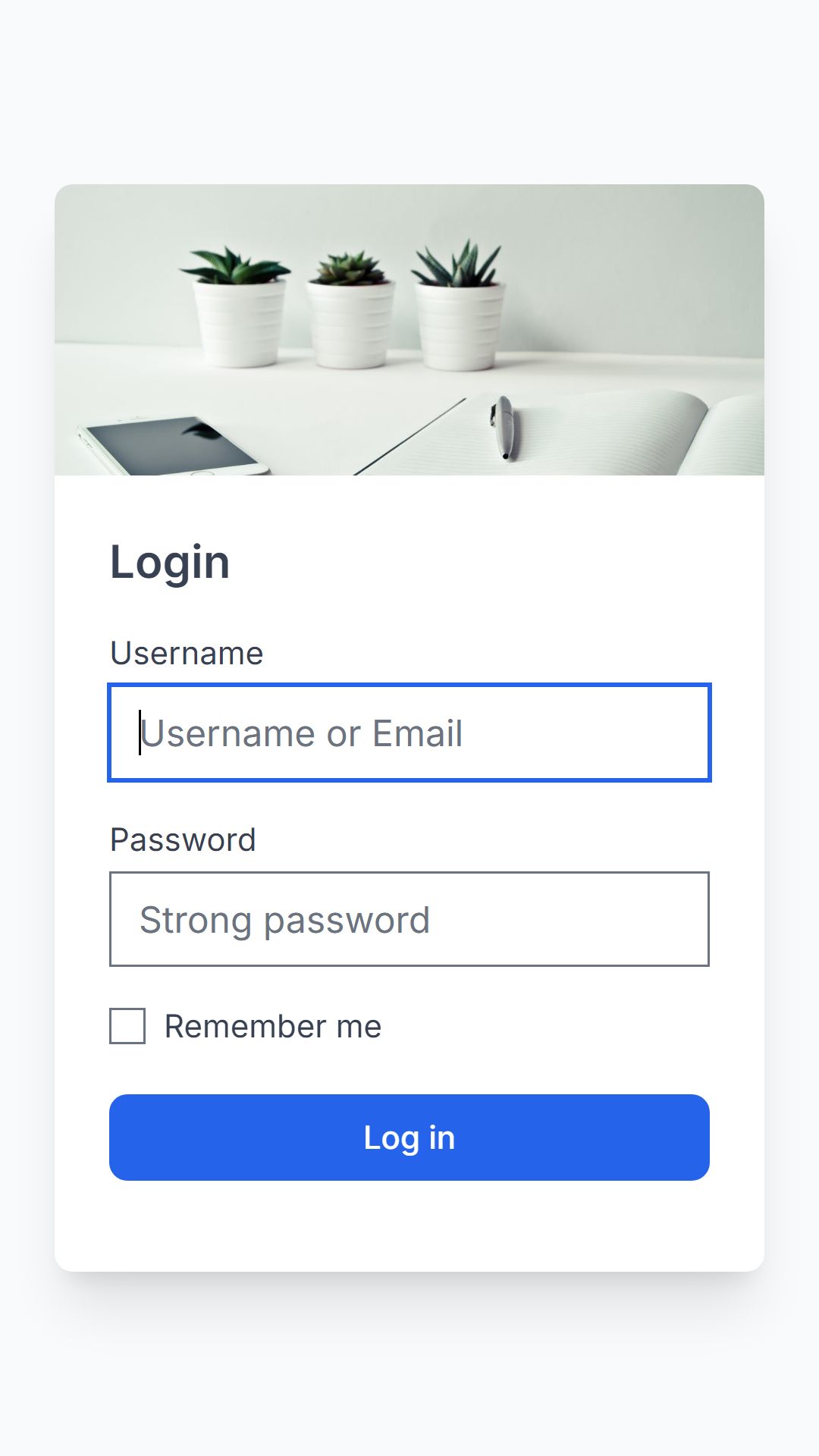Enable the Remember me checkbox
The width and height of the screenshot is (819, 1456).
click(127, 1026)
